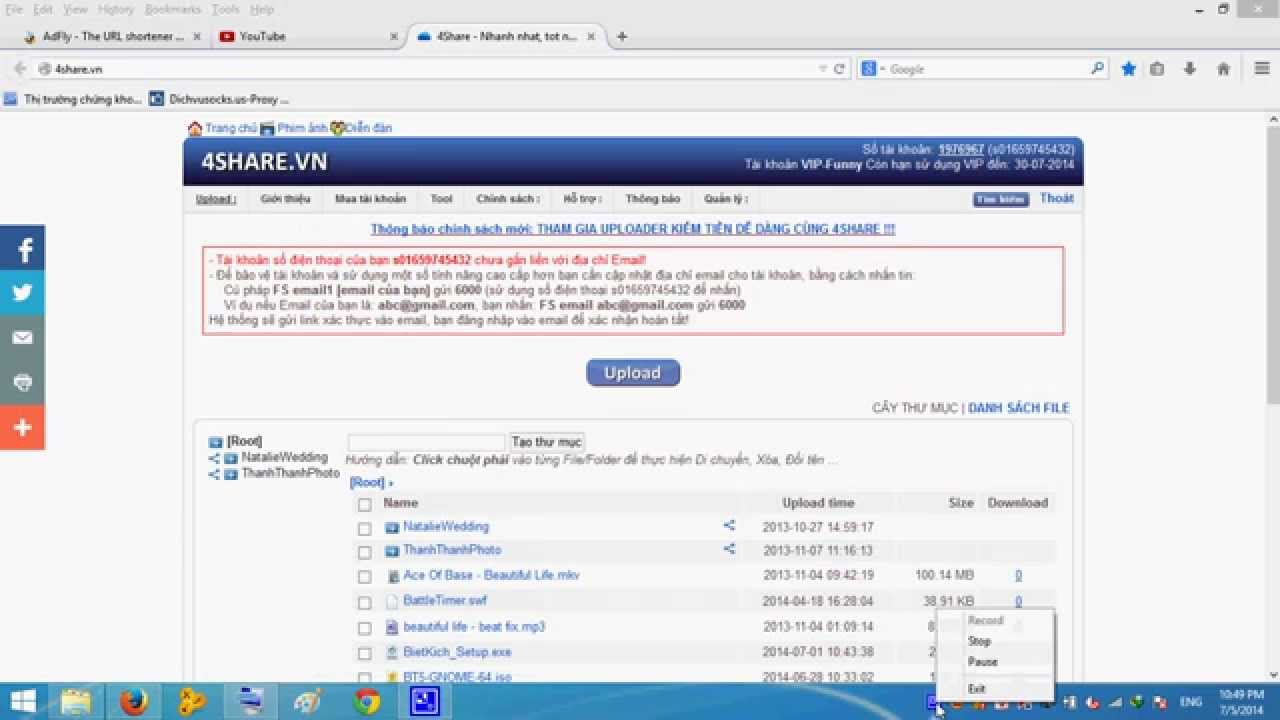Image resolution: width=1280 pixels, height=720 pixels.
Task: Open Chrome from the taskbar
Action: pos(367,701)
